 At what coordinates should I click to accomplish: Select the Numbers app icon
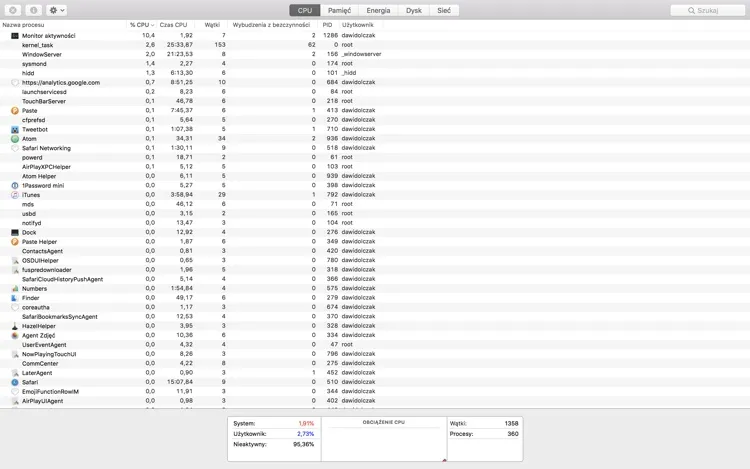(x=15, y=289)
